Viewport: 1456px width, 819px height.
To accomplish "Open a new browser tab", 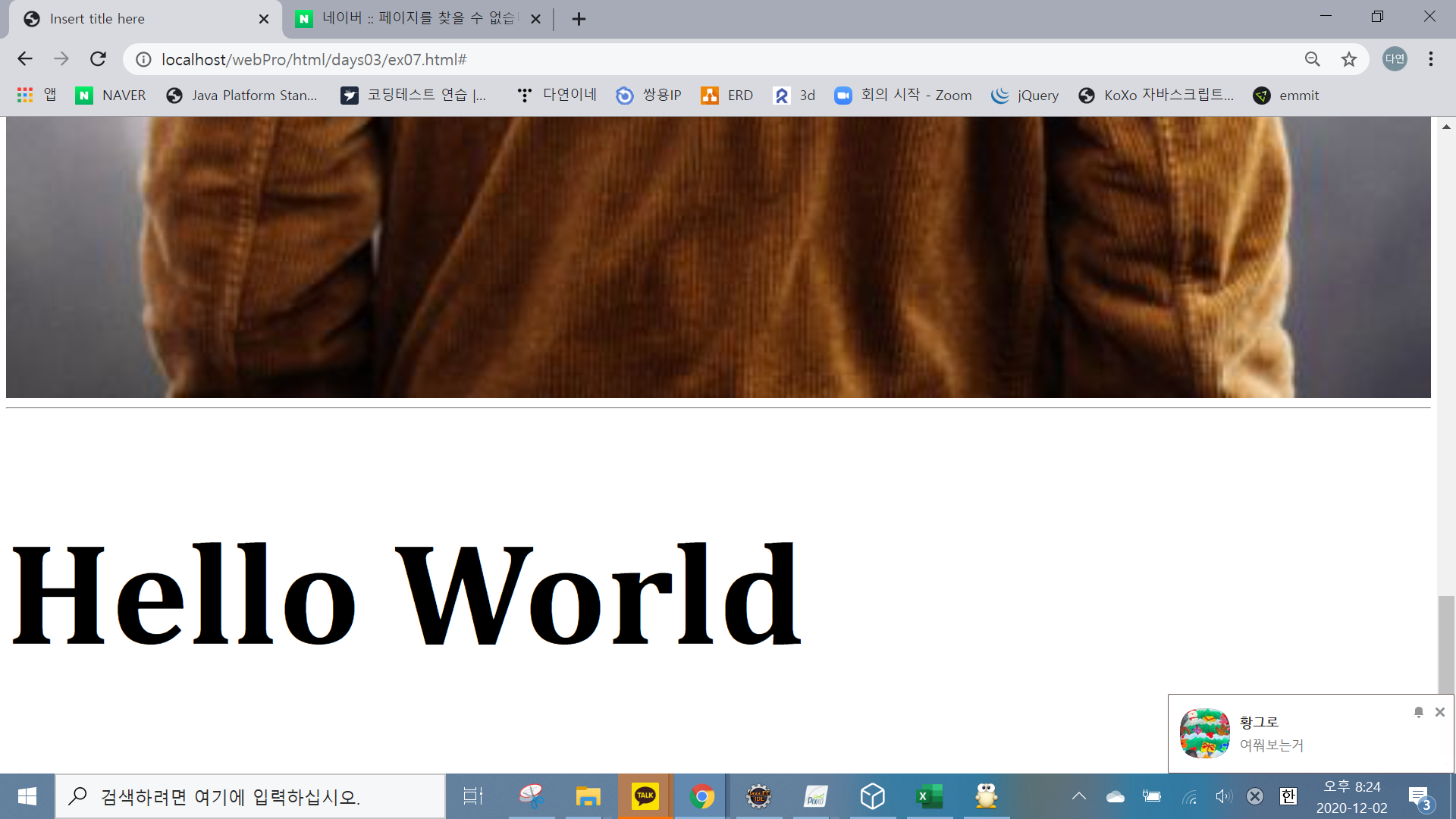I will (579, 19).
